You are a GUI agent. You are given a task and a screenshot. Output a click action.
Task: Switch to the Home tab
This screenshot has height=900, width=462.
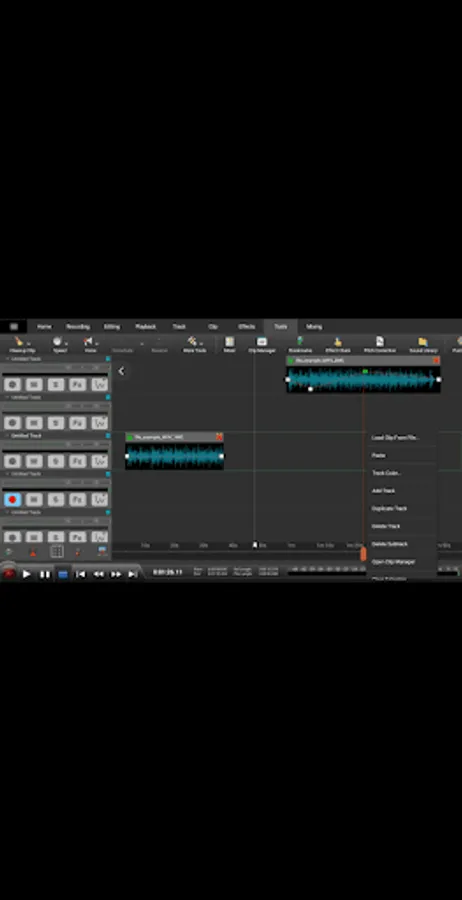[x=44, y=327]
